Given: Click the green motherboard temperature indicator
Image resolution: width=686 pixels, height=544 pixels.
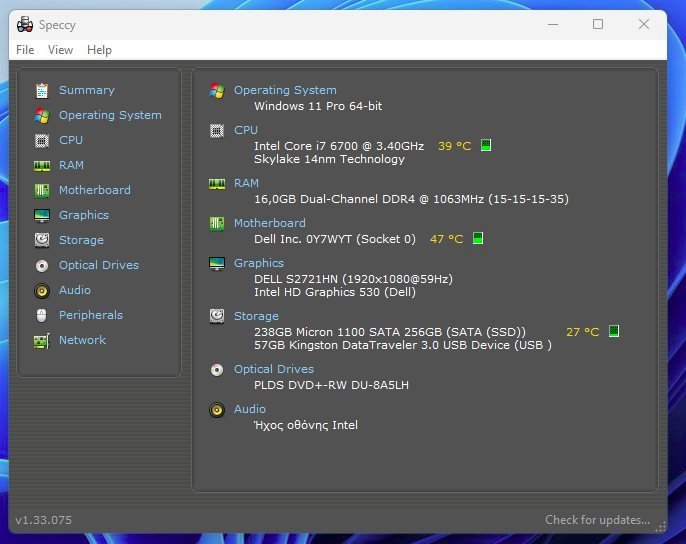Looking at the screenshot, I should tap(478, 239).
